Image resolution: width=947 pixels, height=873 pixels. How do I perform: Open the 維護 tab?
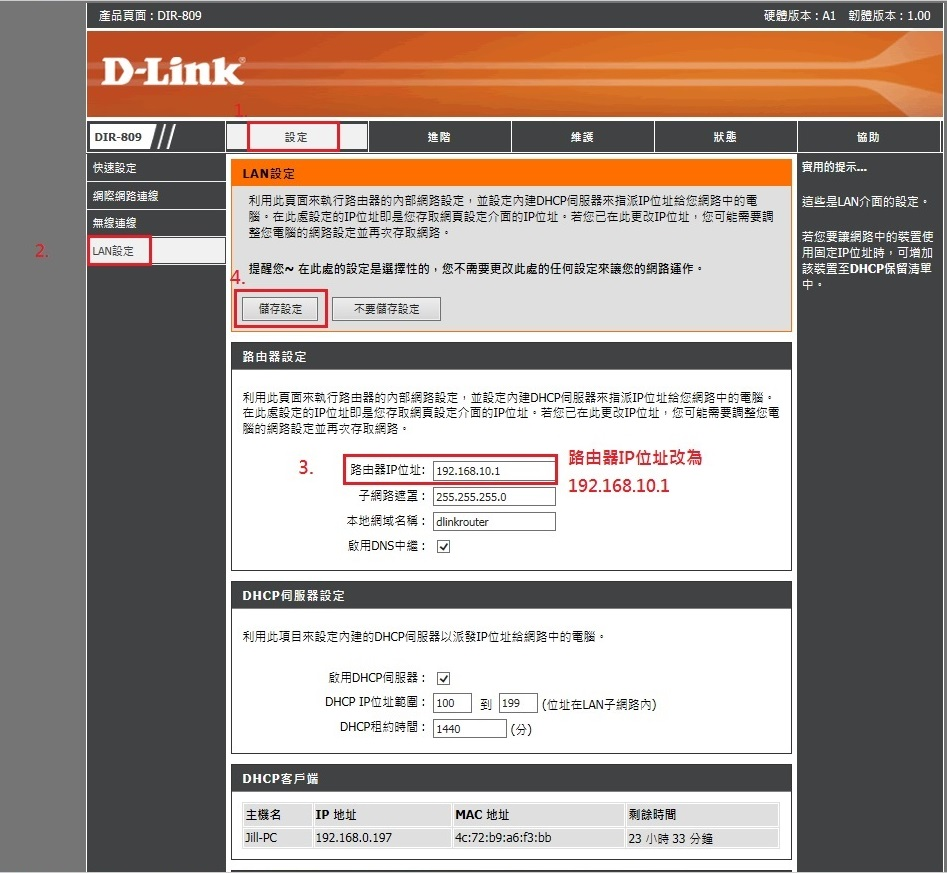click(x=582, y=137)
